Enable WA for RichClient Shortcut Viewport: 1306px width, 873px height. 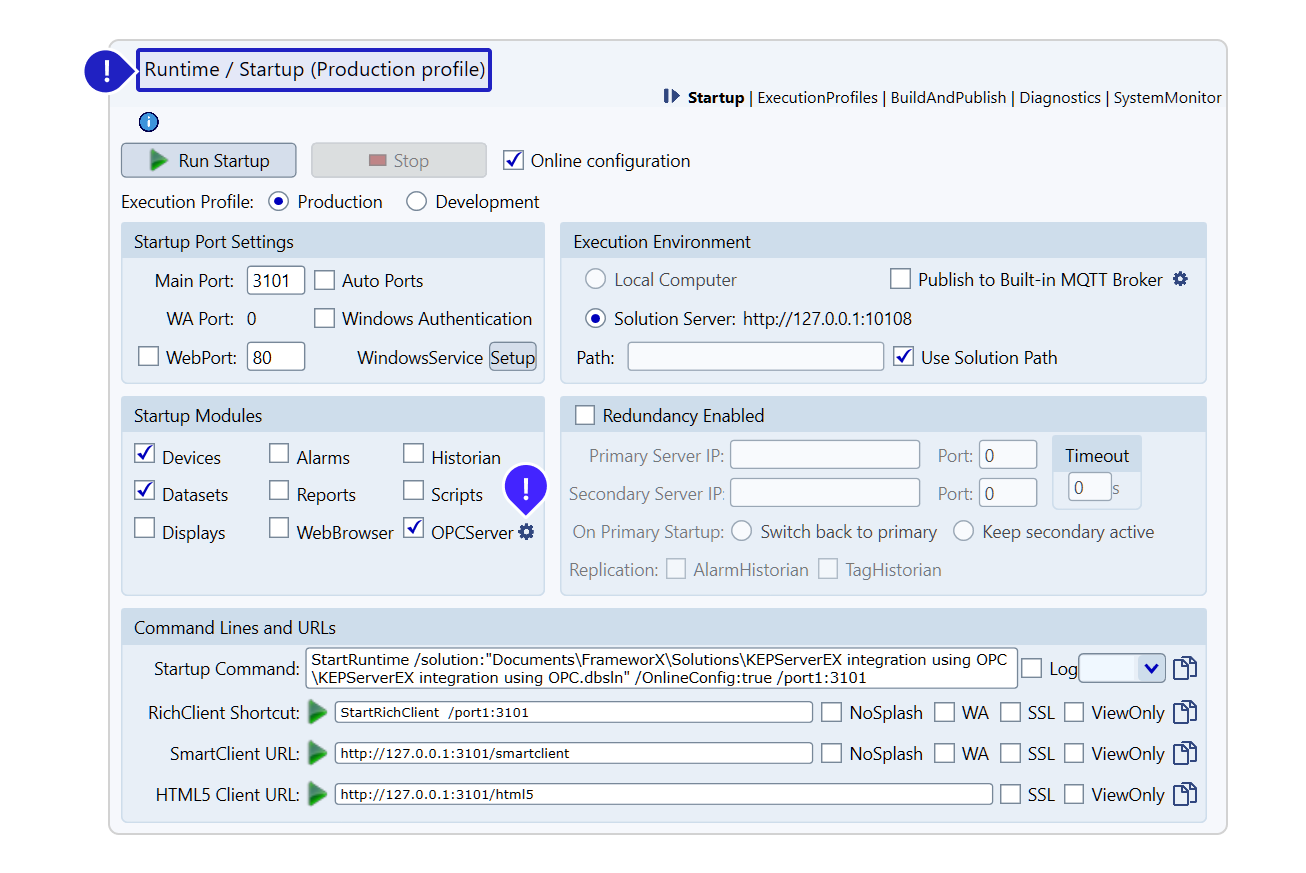pyautogui.click(x=944, y=712)
